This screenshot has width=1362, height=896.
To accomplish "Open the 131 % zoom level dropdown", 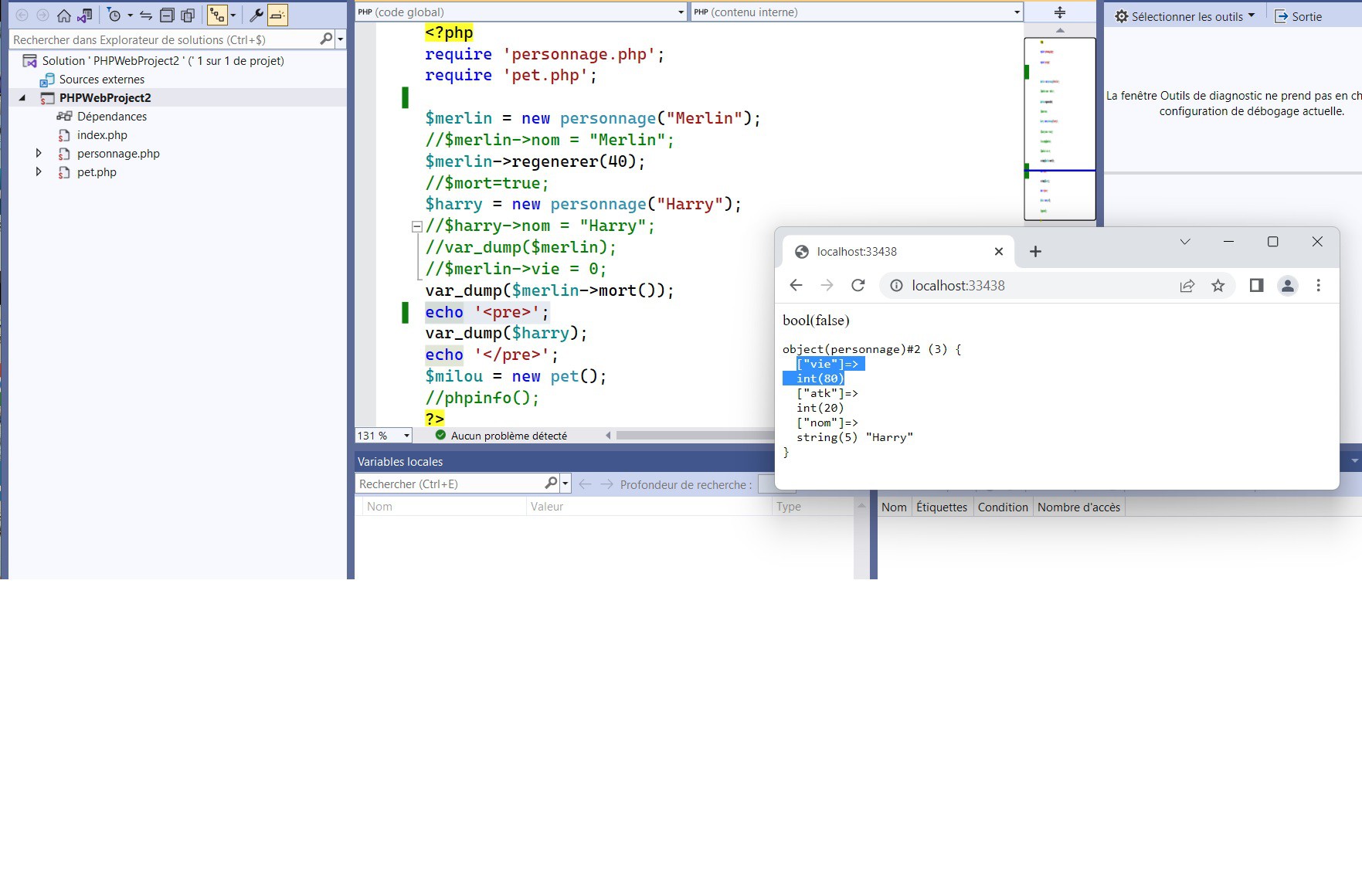I will [x=406, y=436].
